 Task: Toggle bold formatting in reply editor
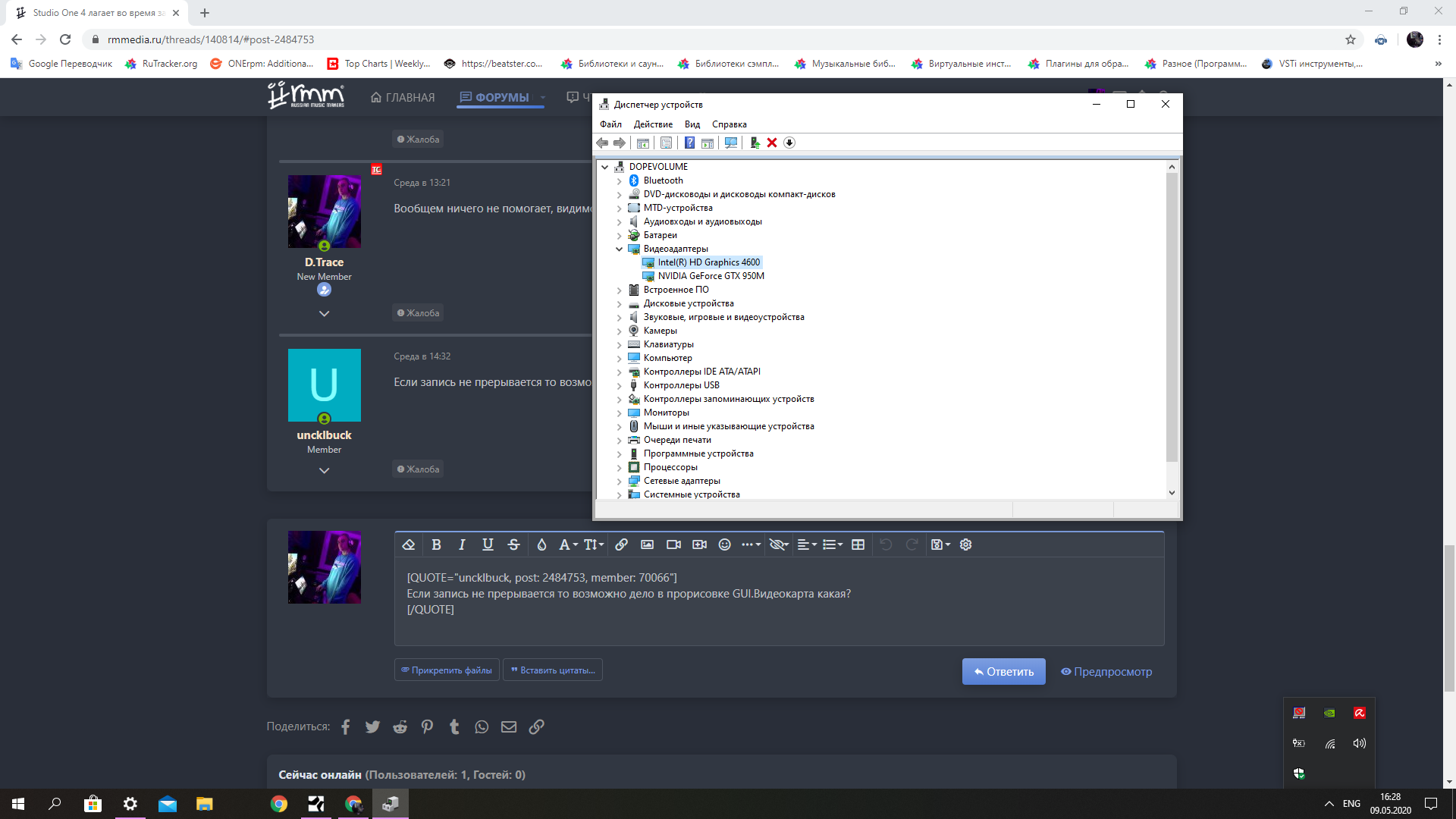(436, 544)
